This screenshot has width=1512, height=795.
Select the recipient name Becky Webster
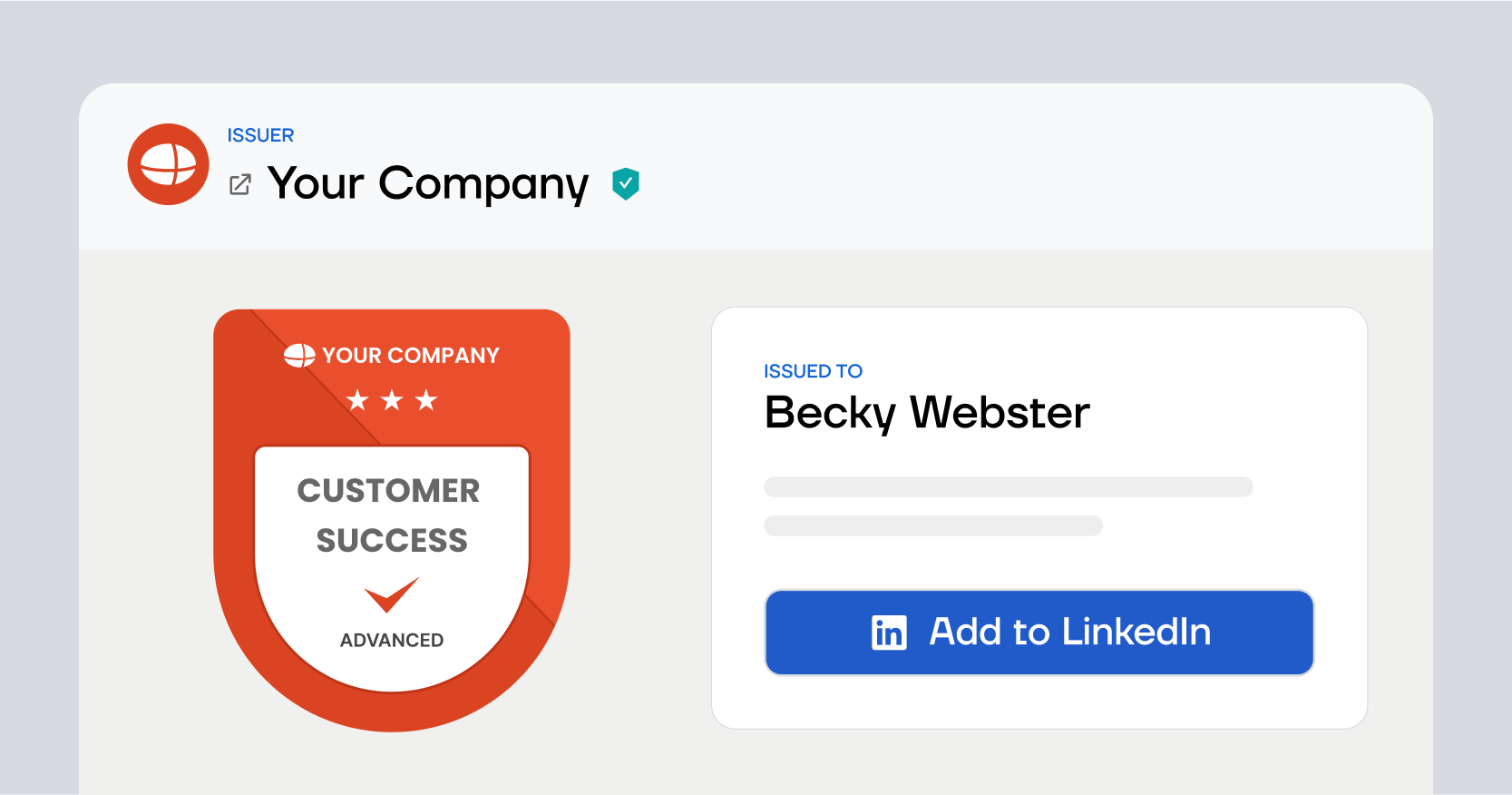[x=927, y=413]
